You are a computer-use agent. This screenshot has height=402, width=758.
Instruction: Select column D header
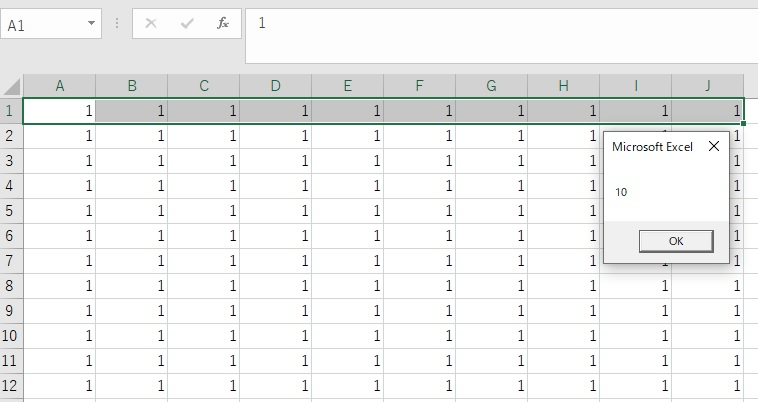coord(276,86)
